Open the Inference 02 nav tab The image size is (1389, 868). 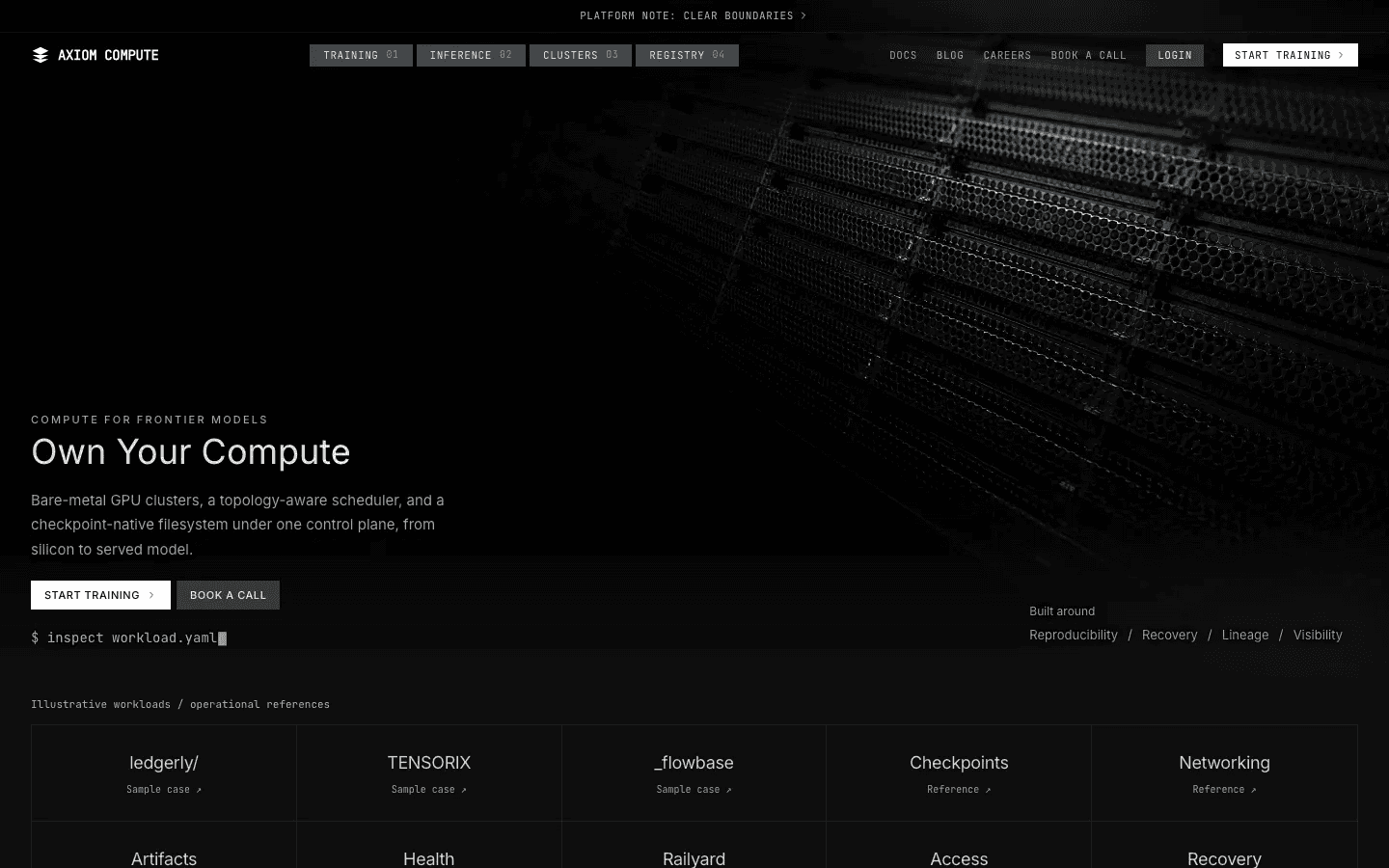471,55
